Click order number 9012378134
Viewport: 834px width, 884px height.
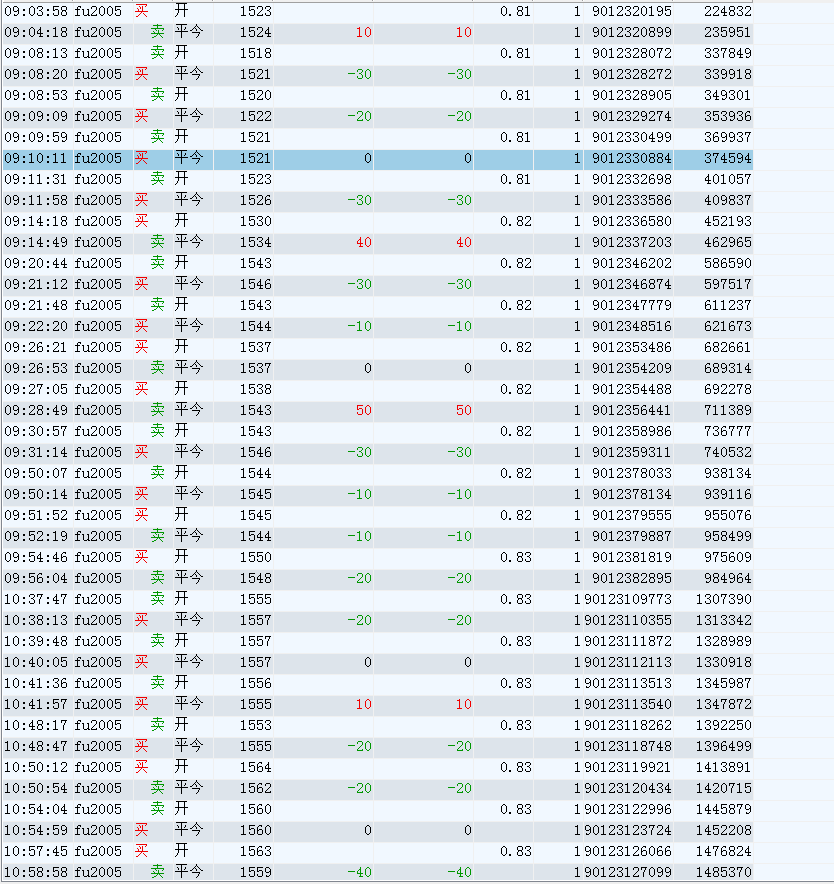(x=632, y=494)
